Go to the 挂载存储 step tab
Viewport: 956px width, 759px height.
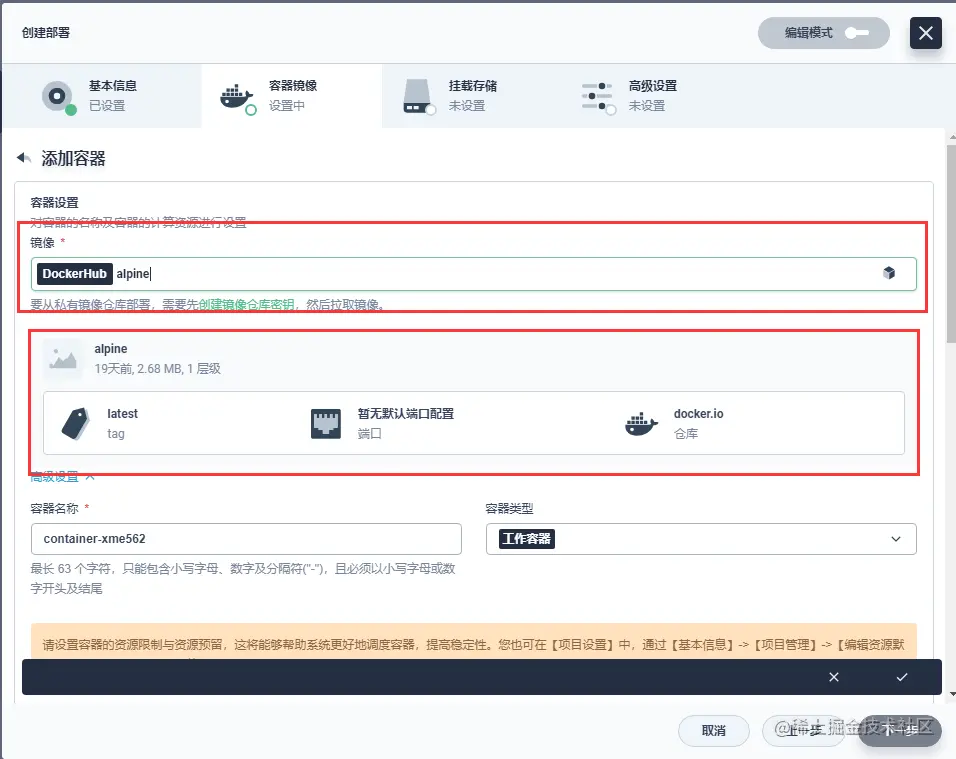coord(472,96)
